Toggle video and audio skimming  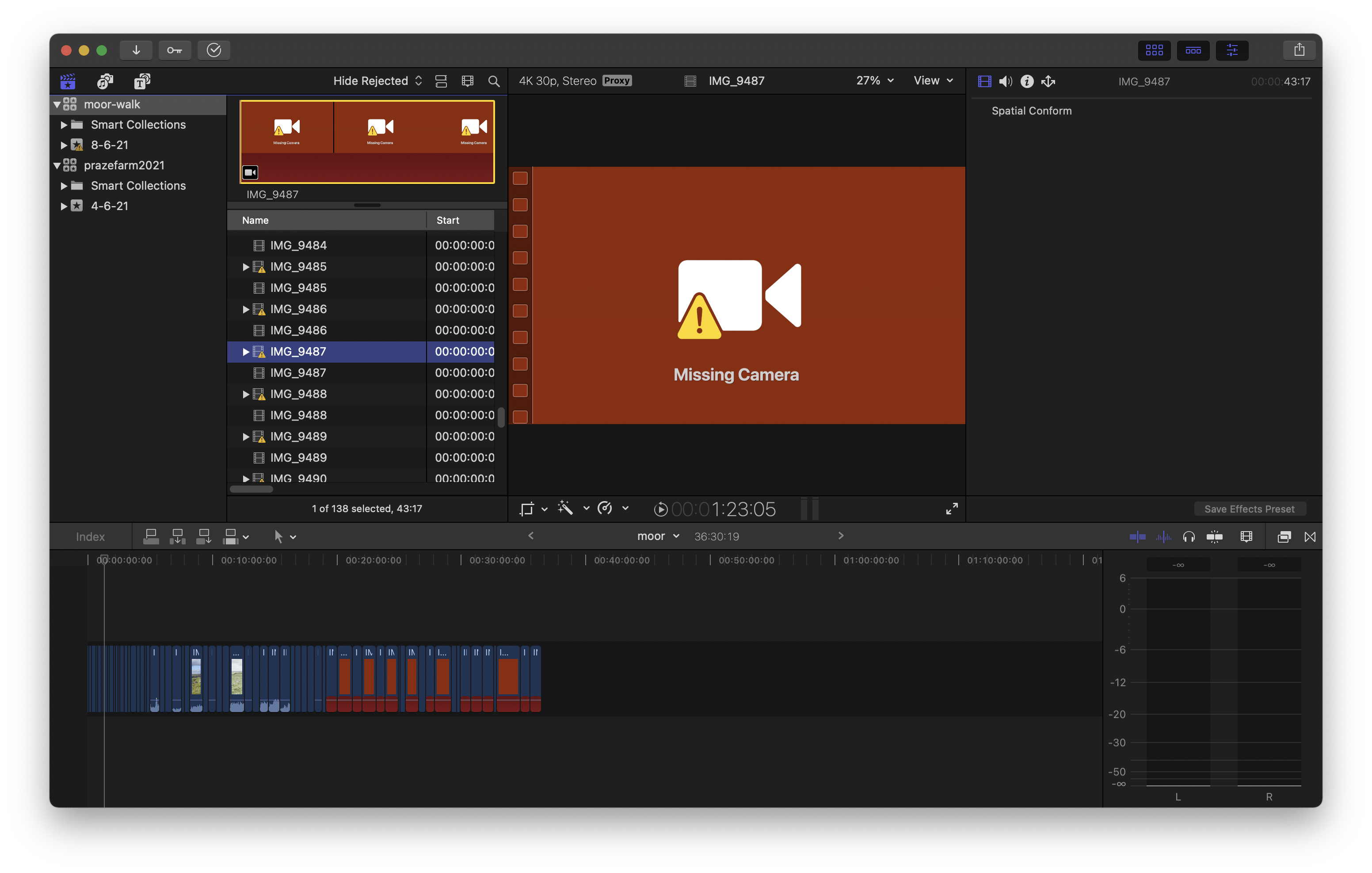(x=1137, y=536)
